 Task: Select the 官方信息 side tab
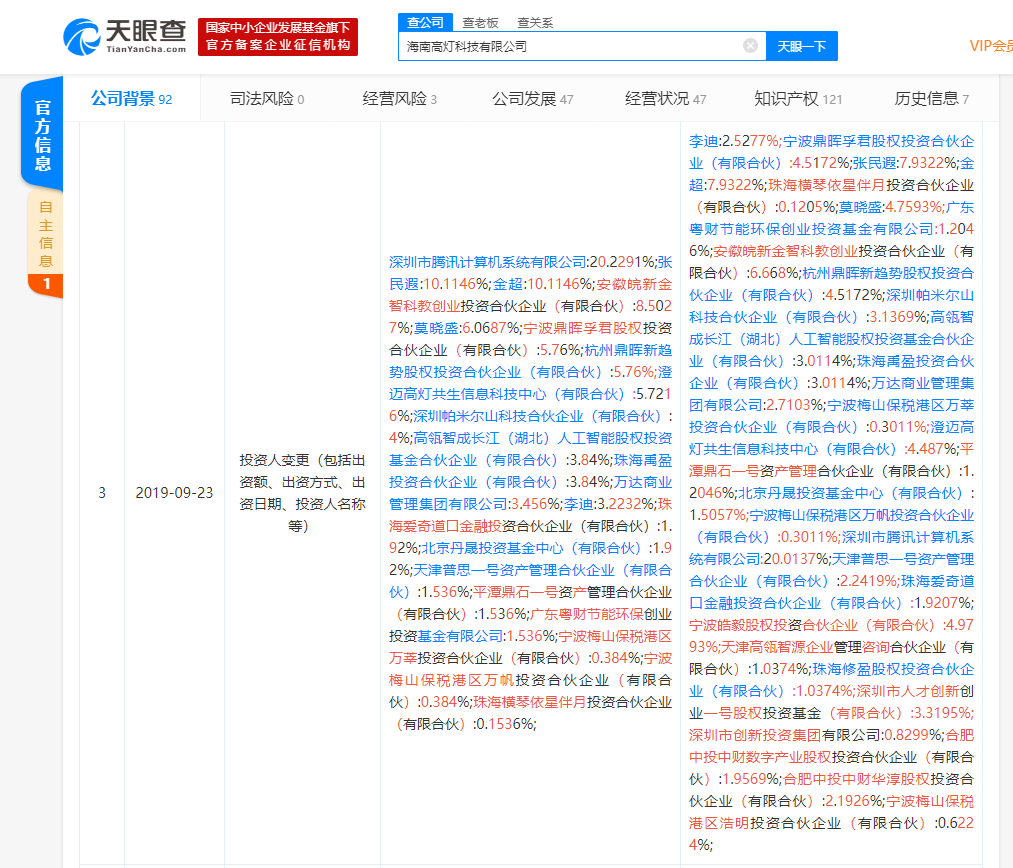[42, 134]
